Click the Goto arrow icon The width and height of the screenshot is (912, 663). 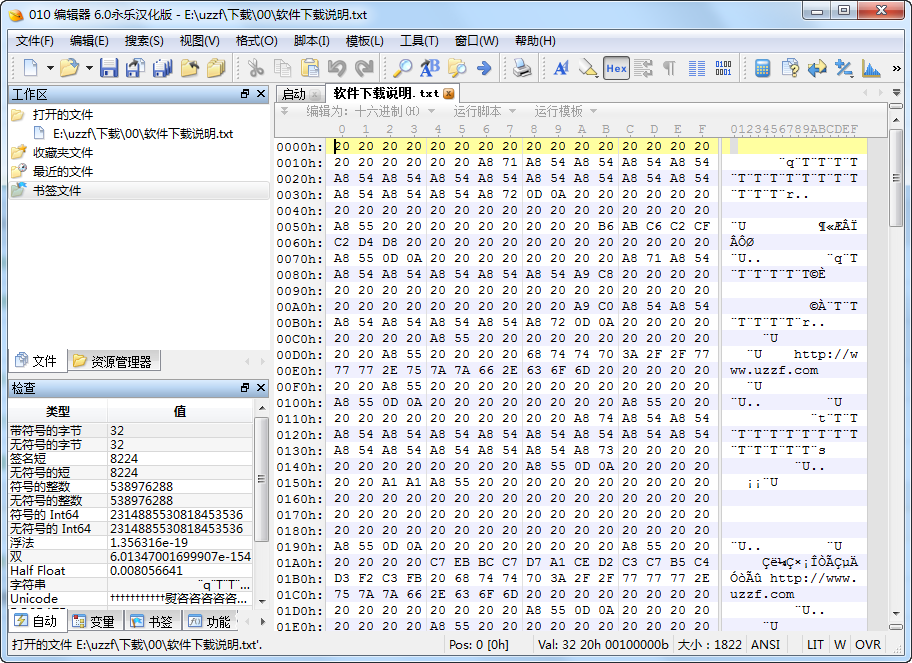tap(484, 68)
